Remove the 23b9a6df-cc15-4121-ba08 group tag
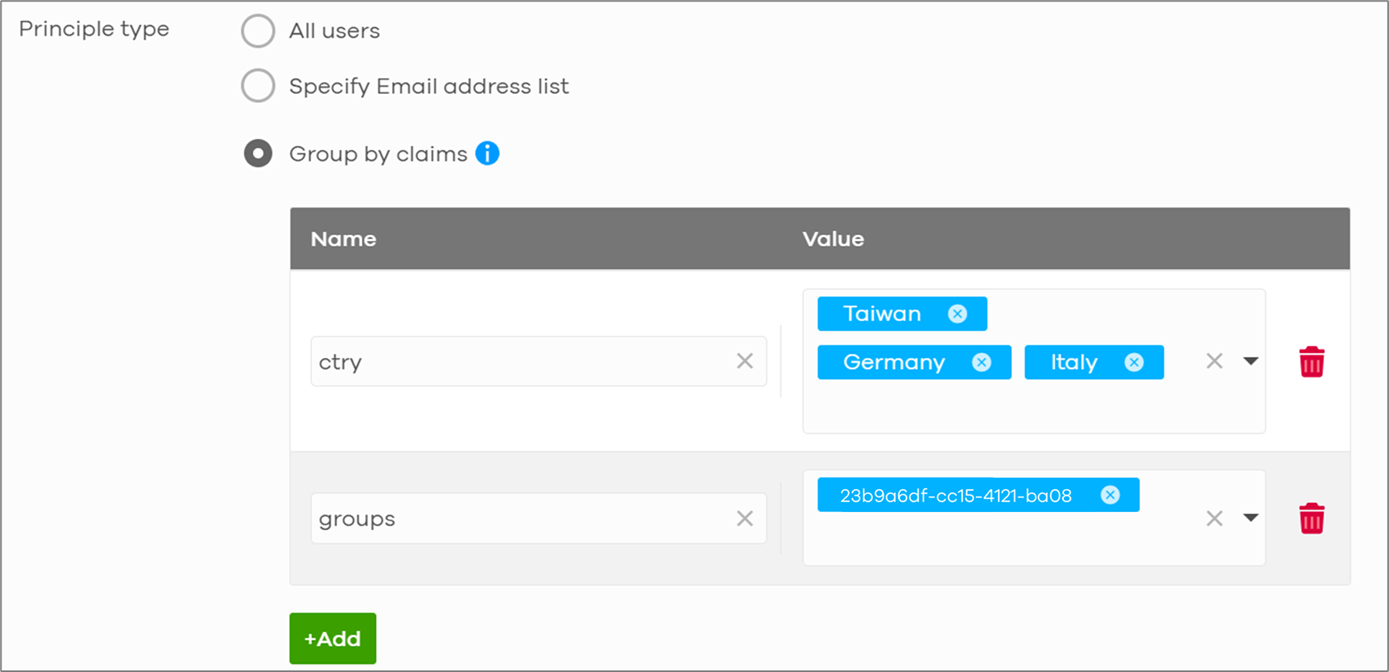This screenshot has width=1389, height=672. click(1109, 495)
